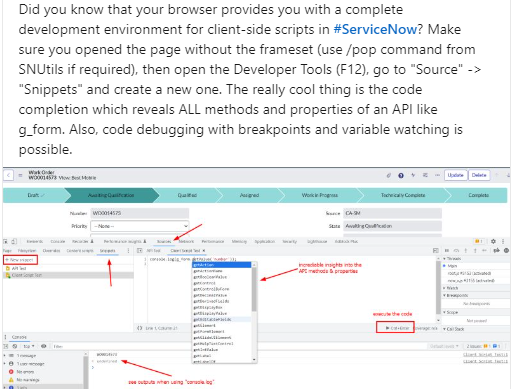Click the State field Awaiting Qualification
The width and height of the screenshot is (519, 389).
pyautogui.click(x=392, y=226)
